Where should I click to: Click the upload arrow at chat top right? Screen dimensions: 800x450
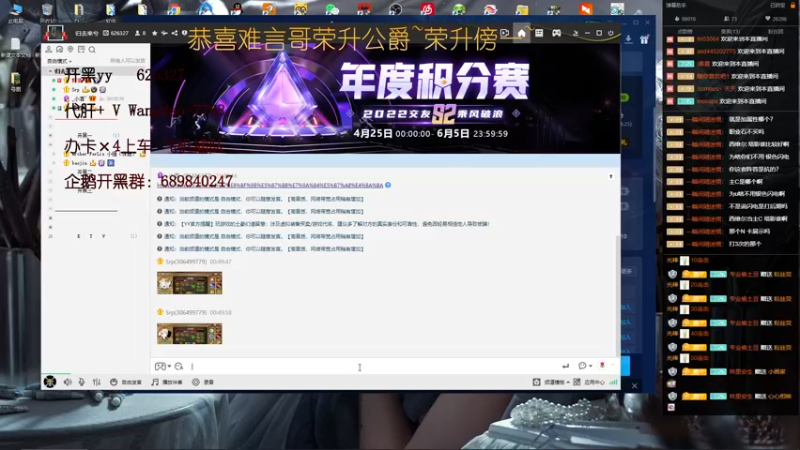pos(611,177)
